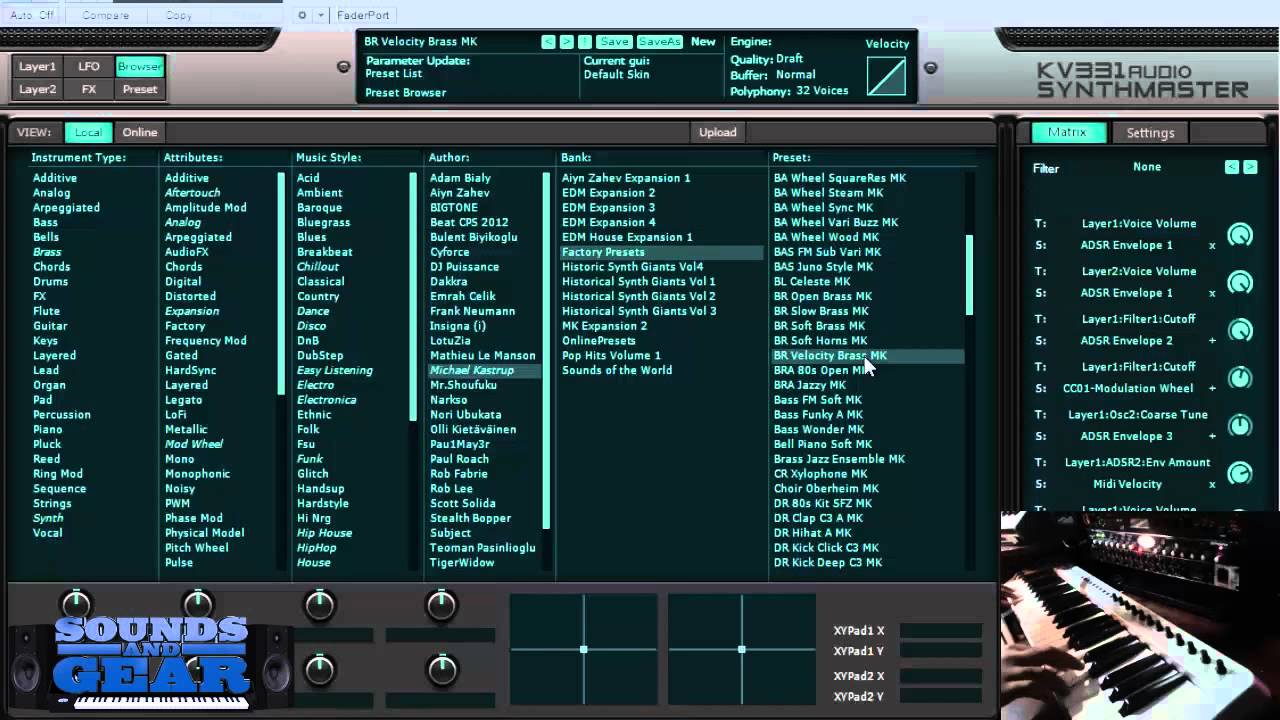Click amount knob for Filter1:Cutoff ADSR Envelope 2
1280x720 pixels.
click(x=1240, y=330)
